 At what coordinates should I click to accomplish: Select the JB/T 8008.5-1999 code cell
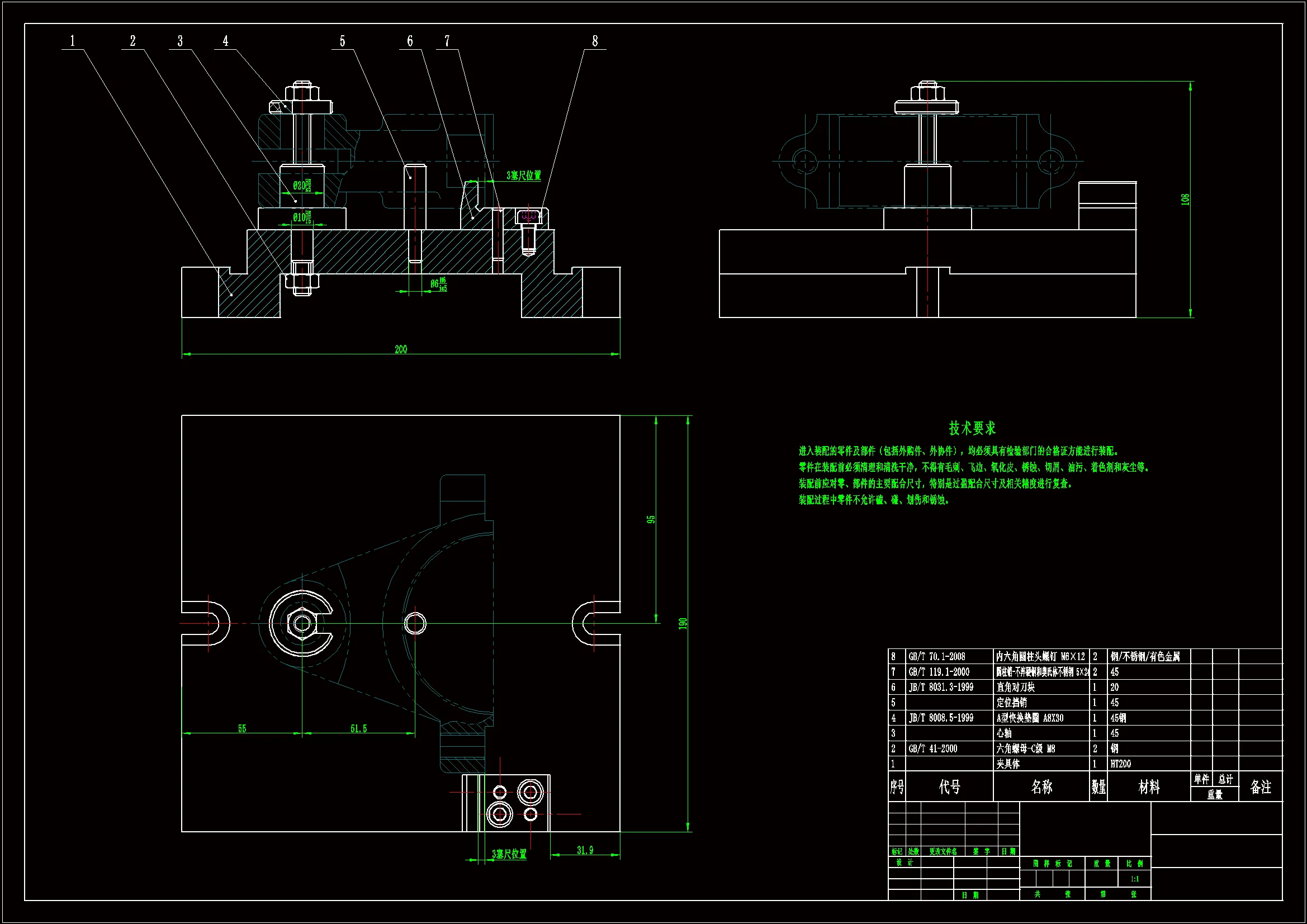(x=941, y=718)
